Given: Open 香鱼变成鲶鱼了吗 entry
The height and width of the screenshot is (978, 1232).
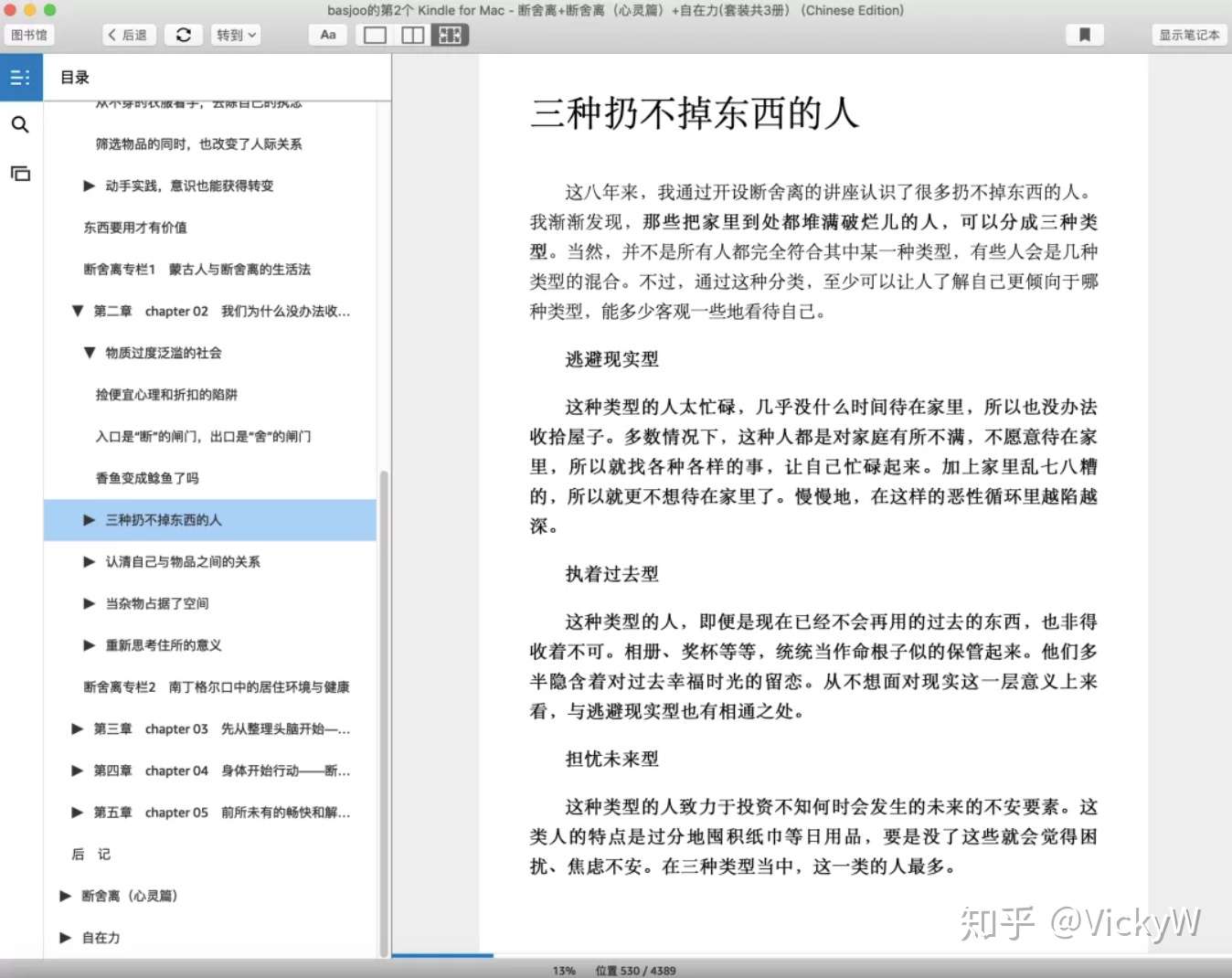Looking at the screenshot, I should point(147,478).
